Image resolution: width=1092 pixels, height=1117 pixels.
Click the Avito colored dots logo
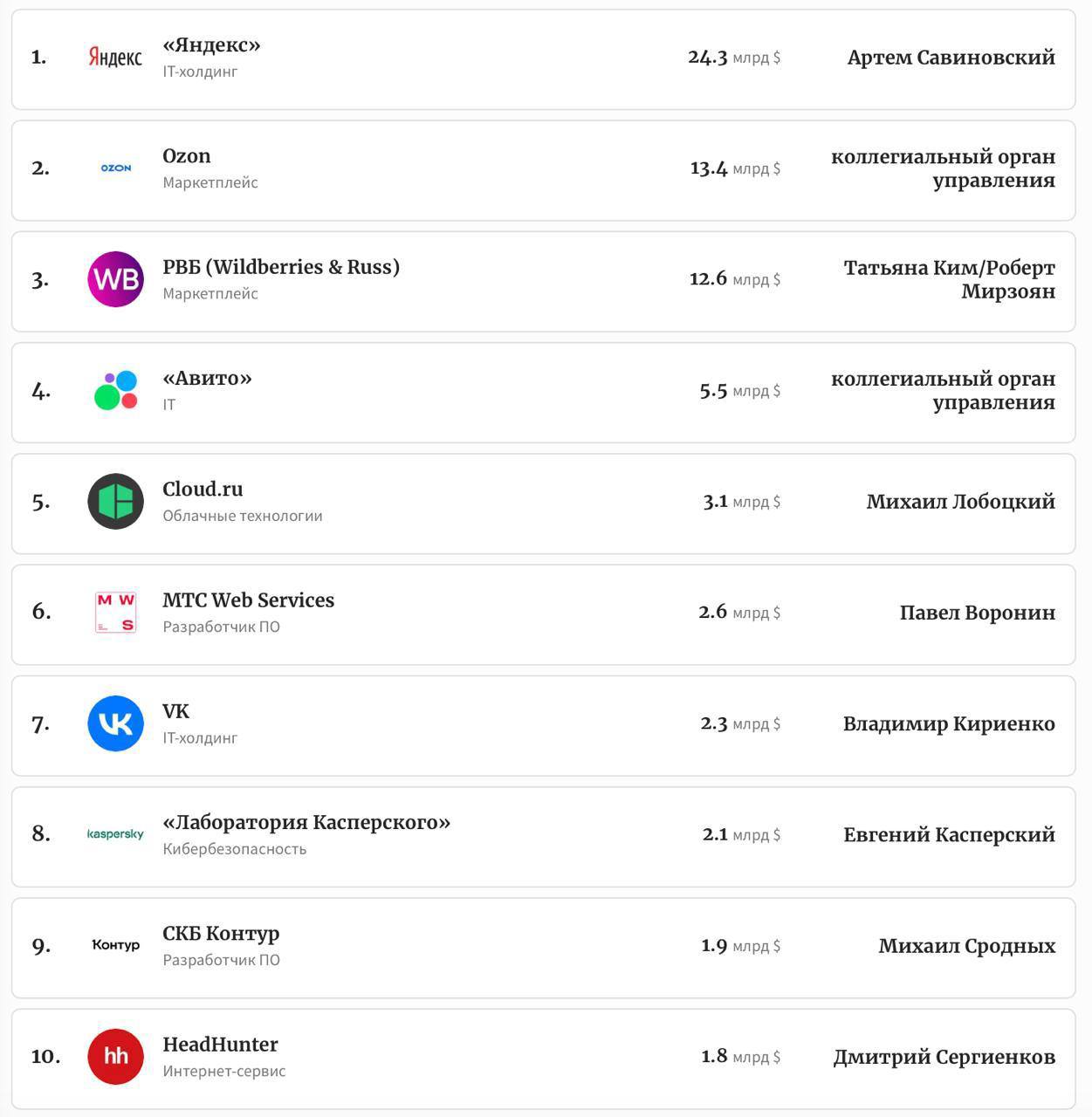pyautogui.click(x=116, y=390)
